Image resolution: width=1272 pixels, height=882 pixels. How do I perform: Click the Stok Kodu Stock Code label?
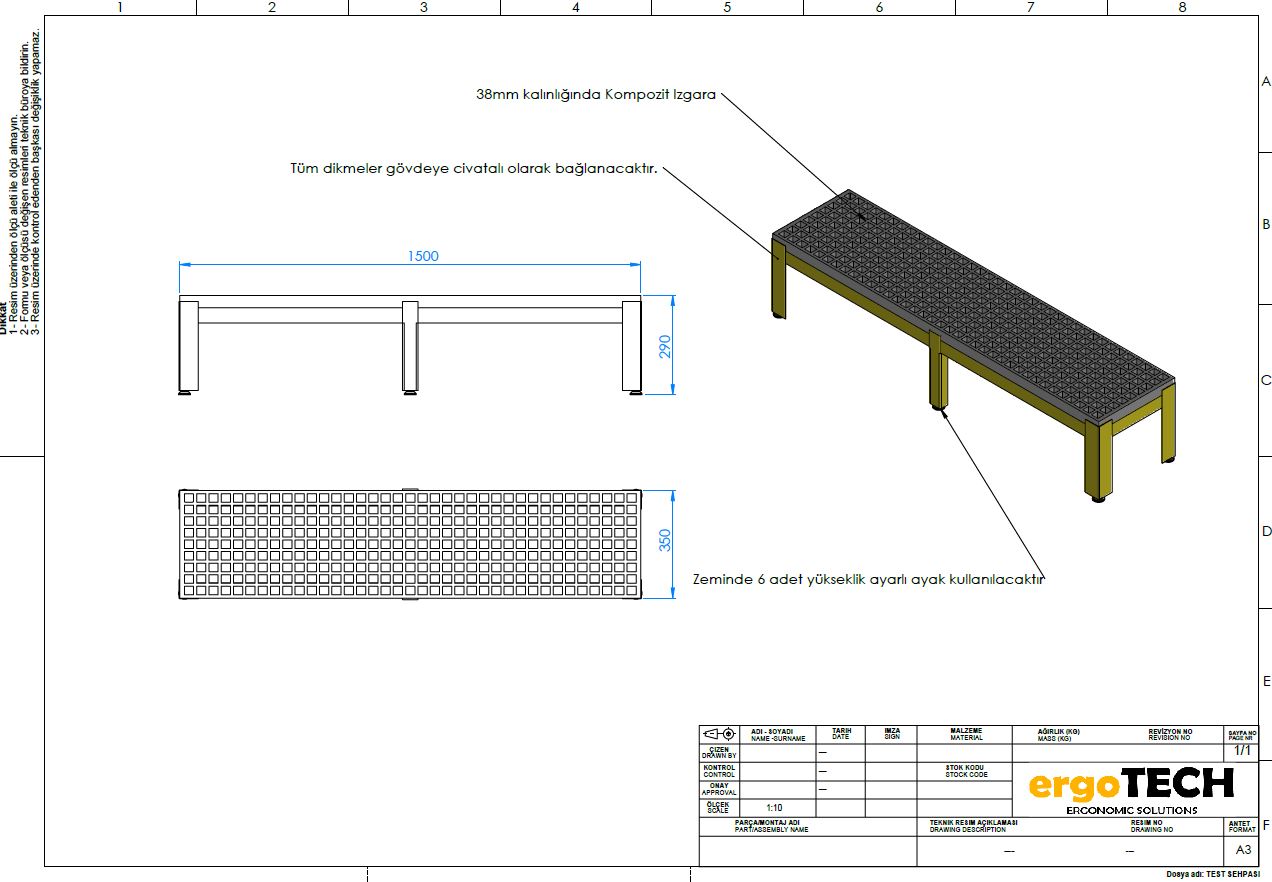coord(965,771)
